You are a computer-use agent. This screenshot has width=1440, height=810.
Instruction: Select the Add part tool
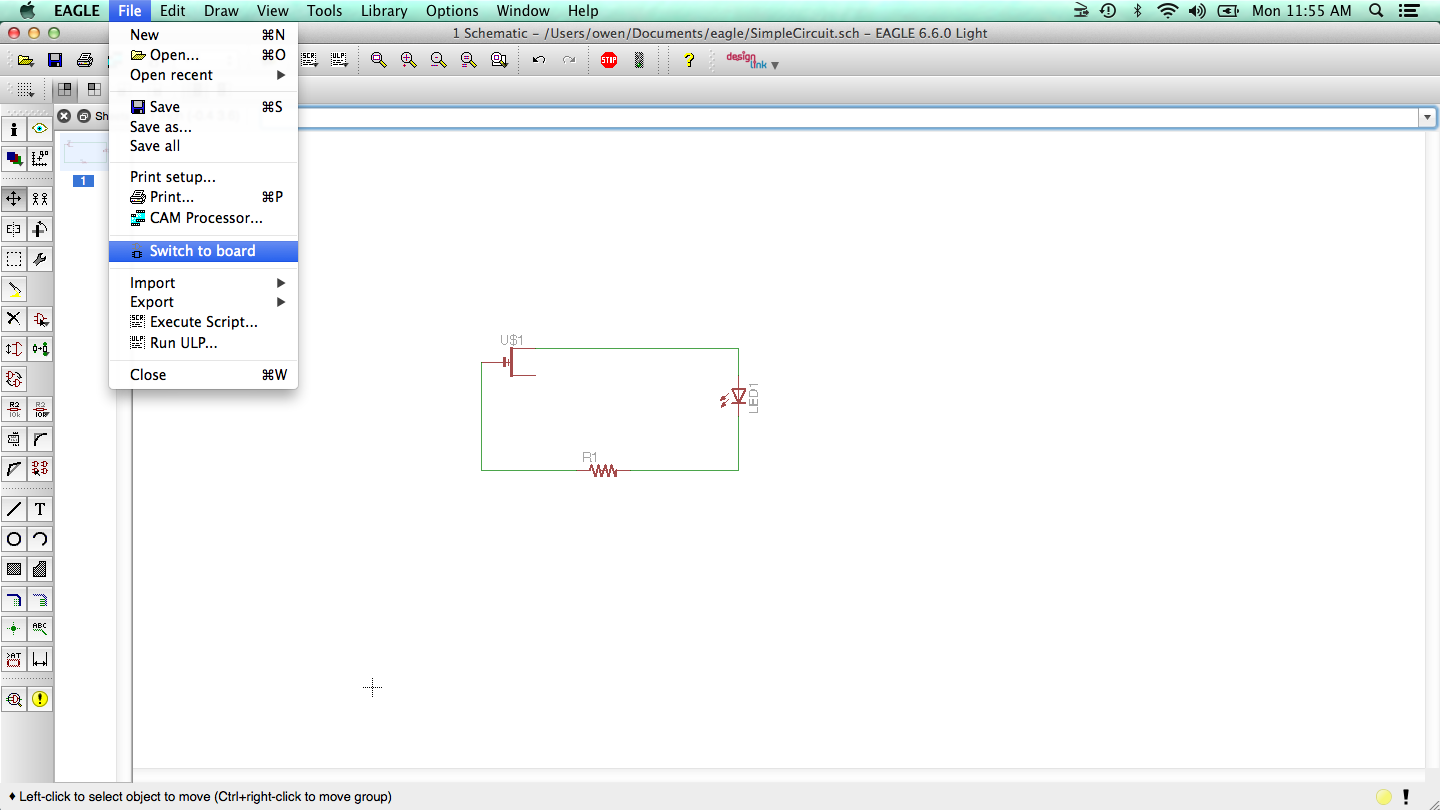tap(40, 319)
